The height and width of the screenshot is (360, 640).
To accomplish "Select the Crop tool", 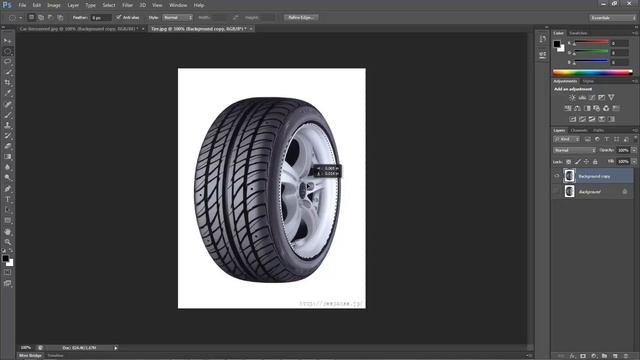I will pos(7,83).
